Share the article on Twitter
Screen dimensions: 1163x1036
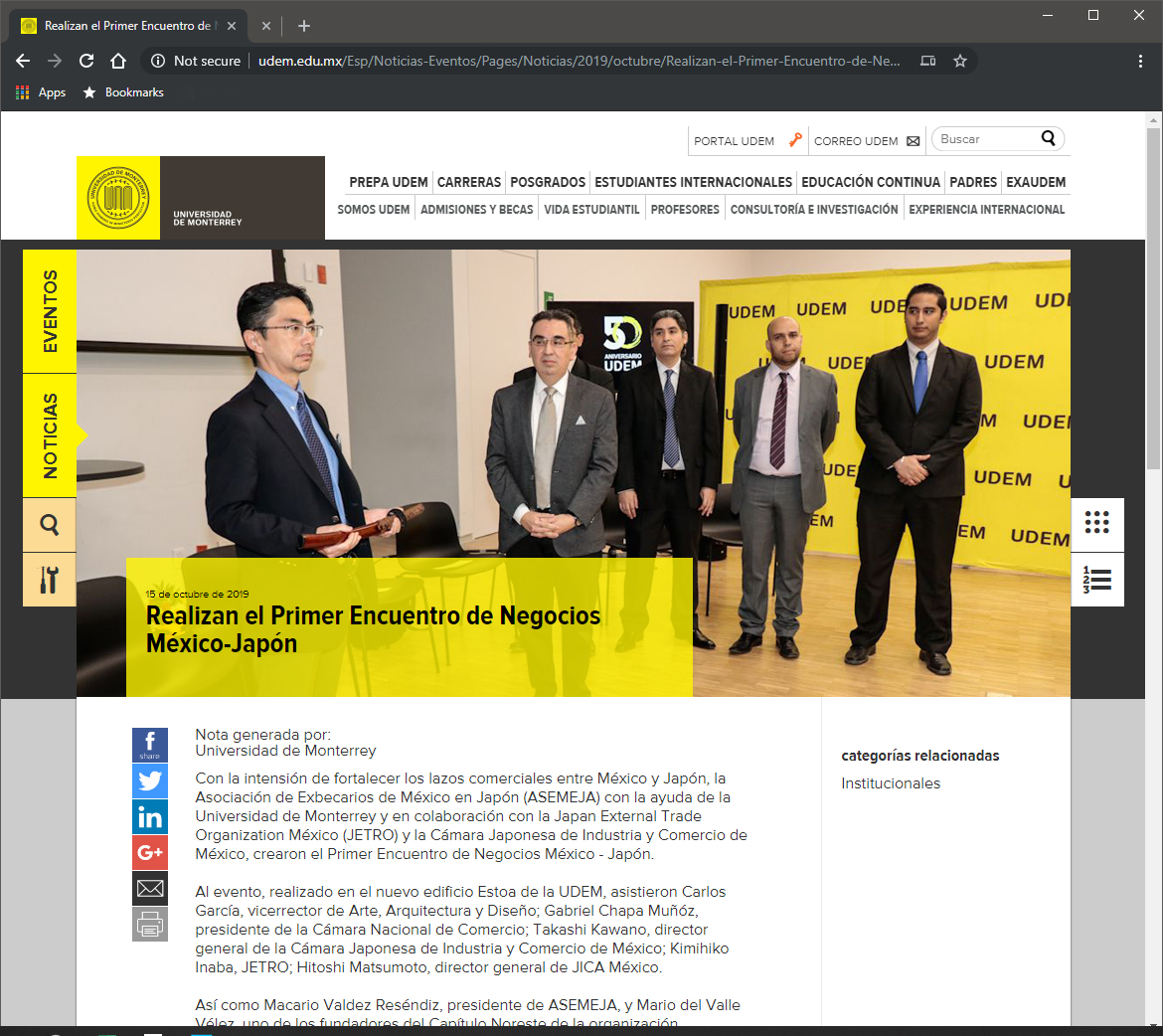point(150,780)
